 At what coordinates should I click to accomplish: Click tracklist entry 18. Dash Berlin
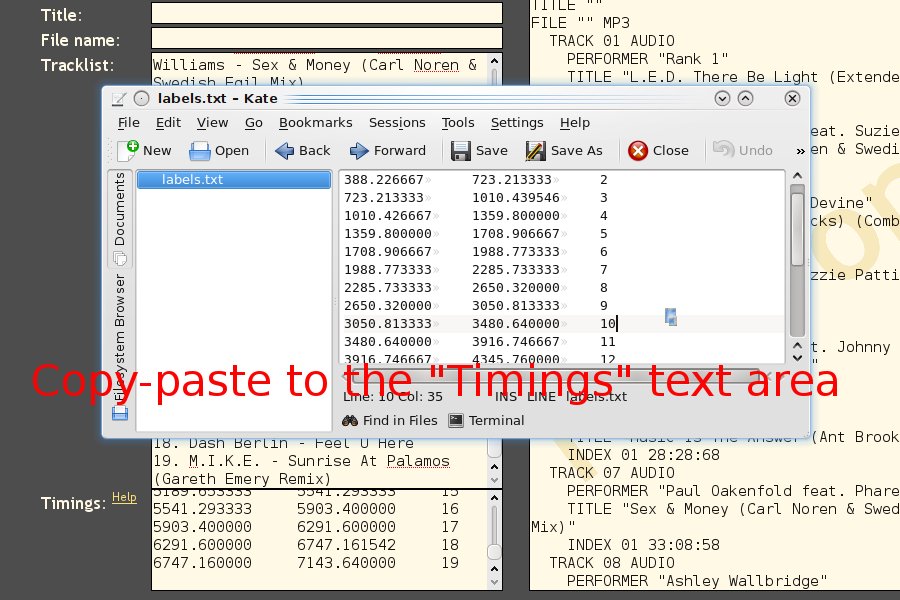pyautogui.click(x=283, y=443)
